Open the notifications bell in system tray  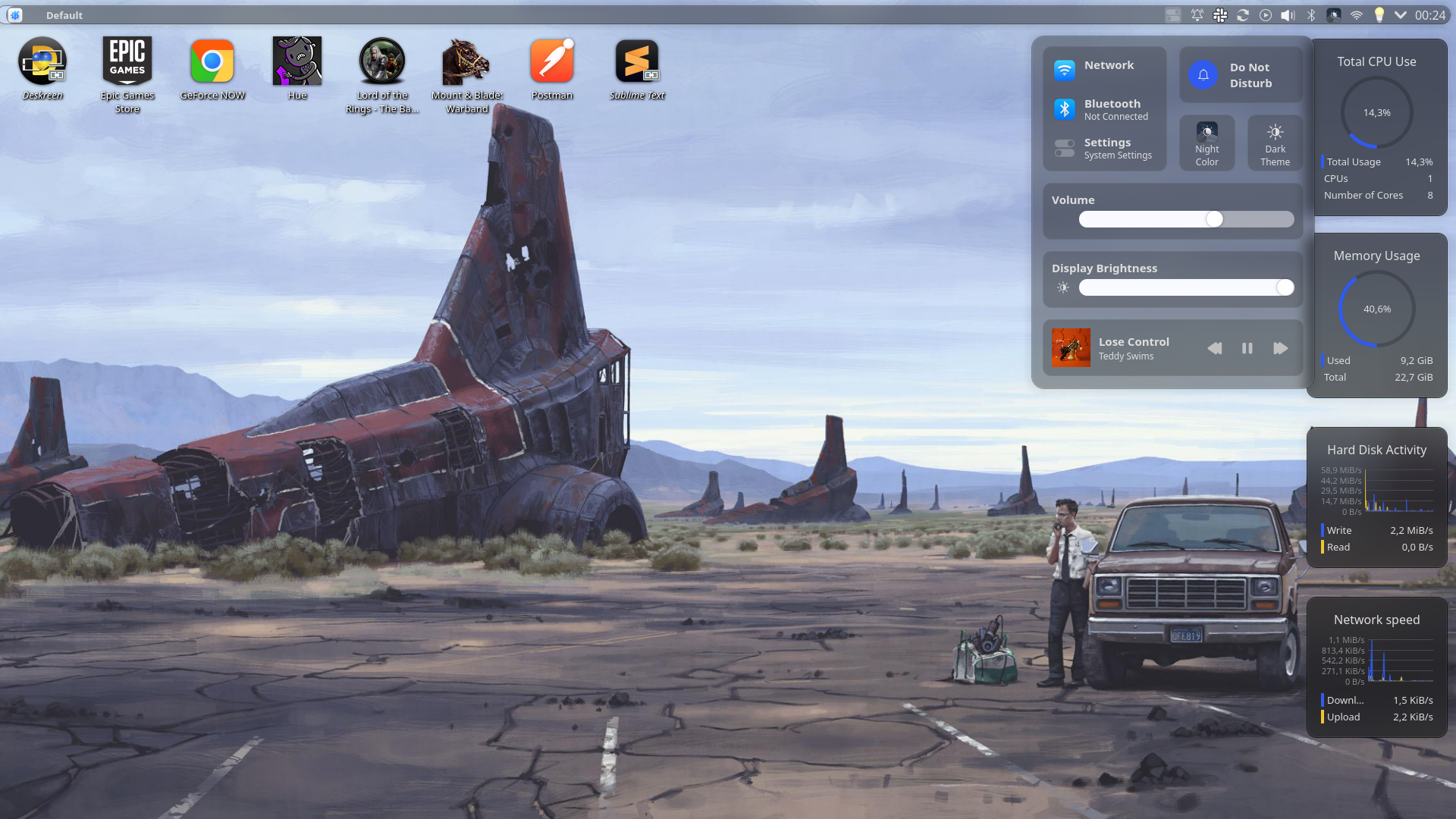tap(1197, 15)
